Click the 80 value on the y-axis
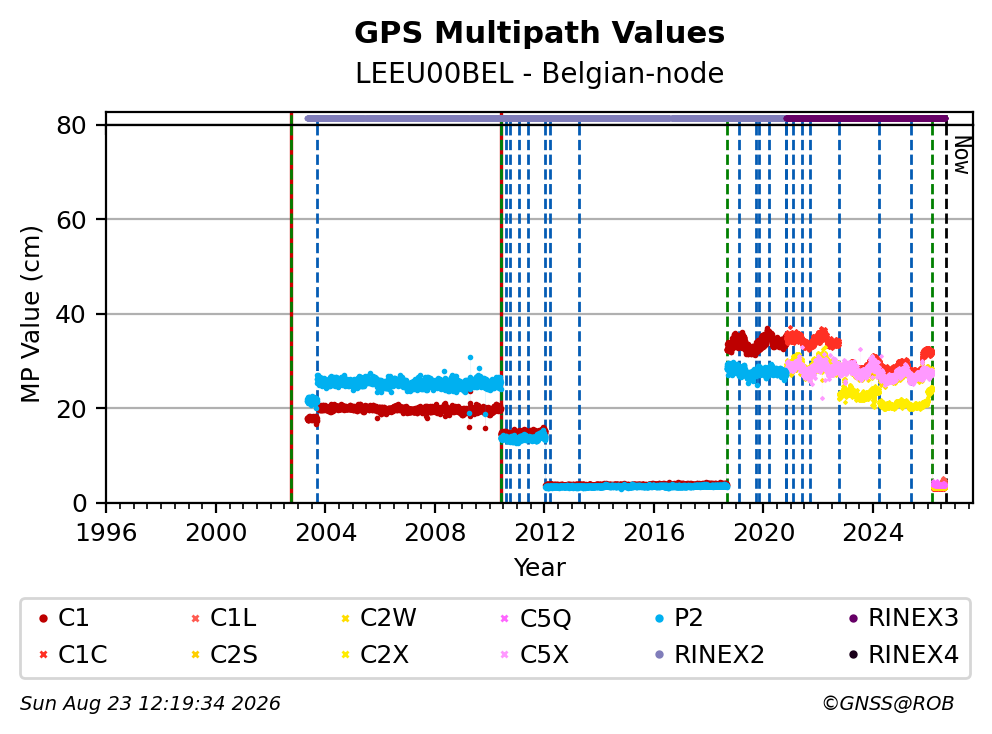Screen dimensions: 992x734 point(71,125)
